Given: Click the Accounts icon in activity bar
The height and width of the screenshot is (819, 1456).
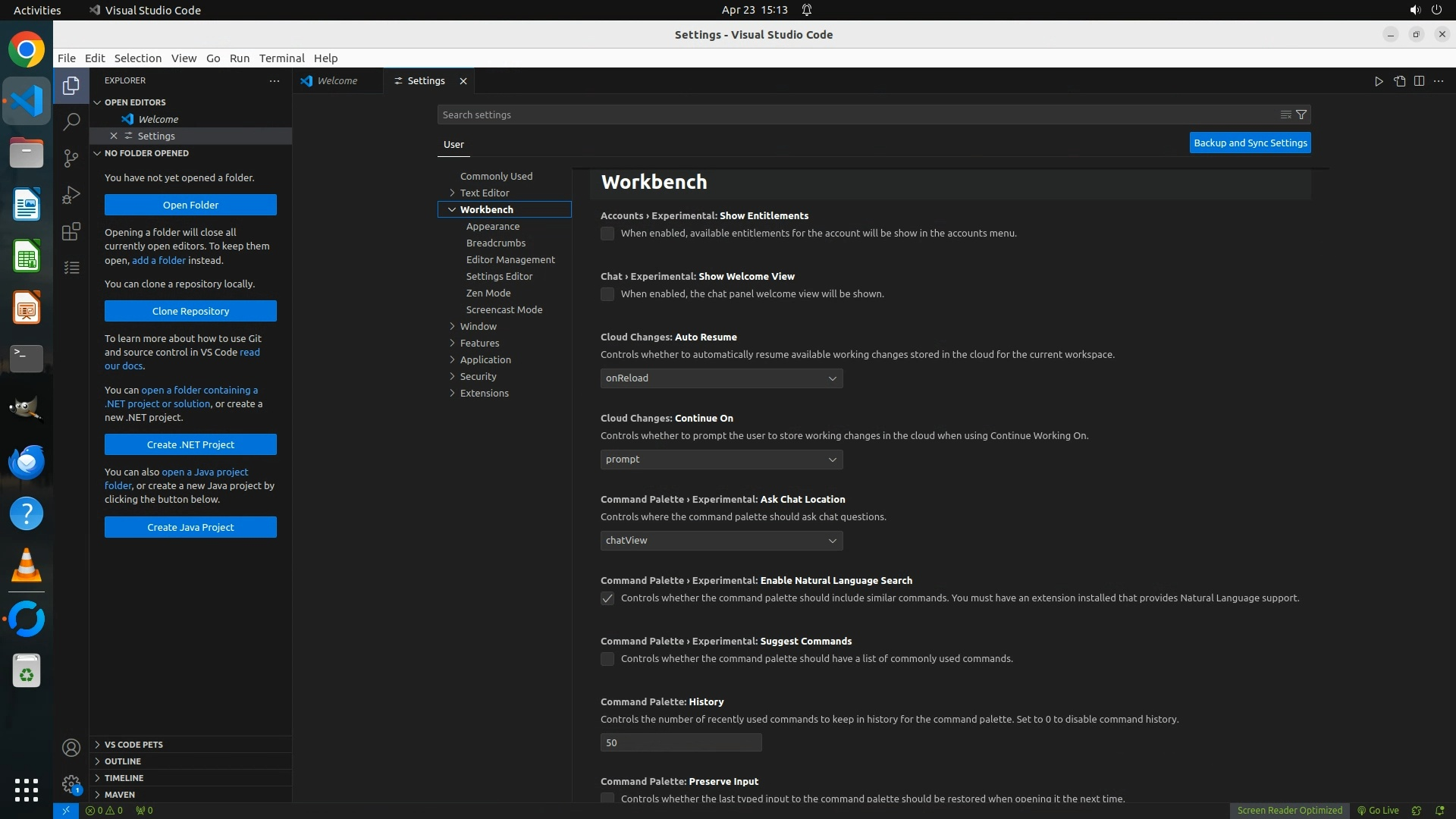Looking at the screenshot, I should click(71, 748).
